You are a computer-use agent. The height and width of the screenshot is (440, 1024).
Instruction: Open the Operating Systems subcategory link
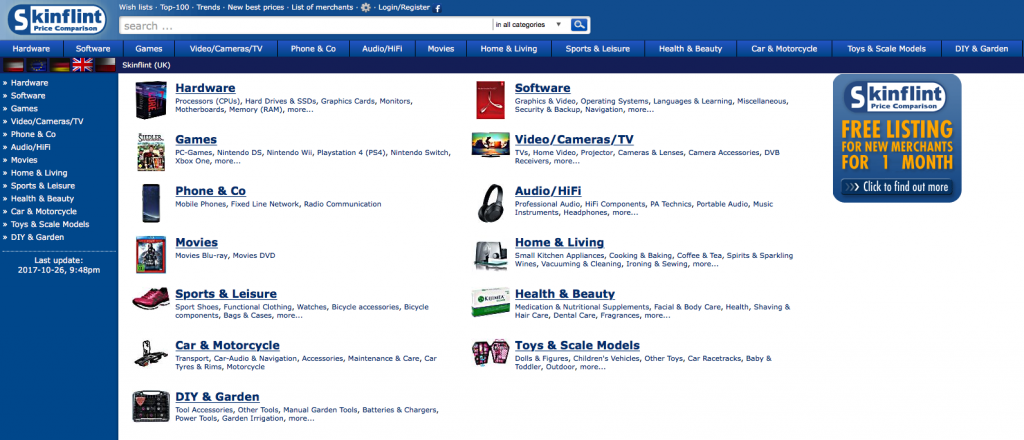615,101
